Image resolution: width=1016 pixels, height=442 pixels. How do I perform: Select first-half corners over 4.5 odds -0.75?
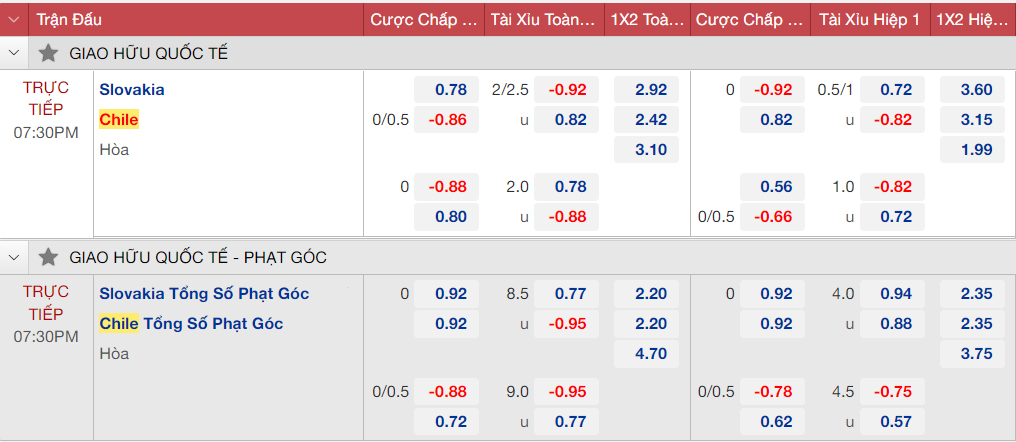[x=892, y=391]
